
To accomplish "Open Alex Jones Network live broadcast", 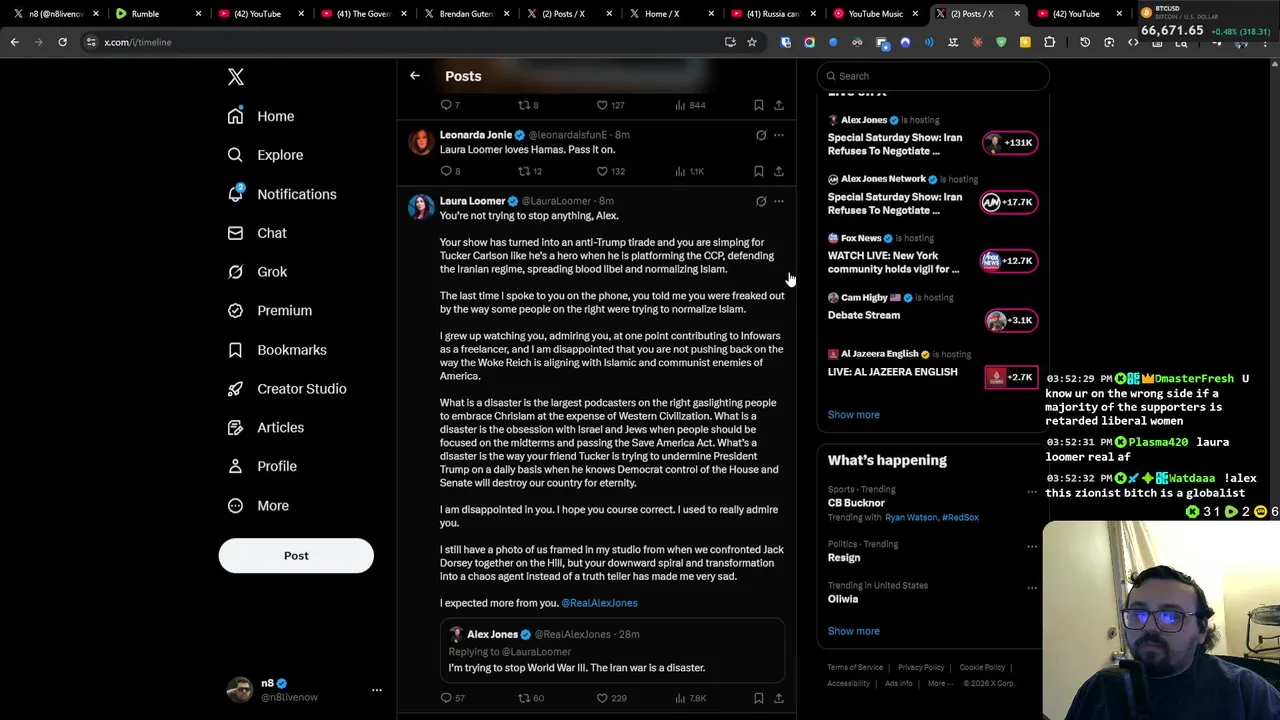I will click(x=933, y=196).
